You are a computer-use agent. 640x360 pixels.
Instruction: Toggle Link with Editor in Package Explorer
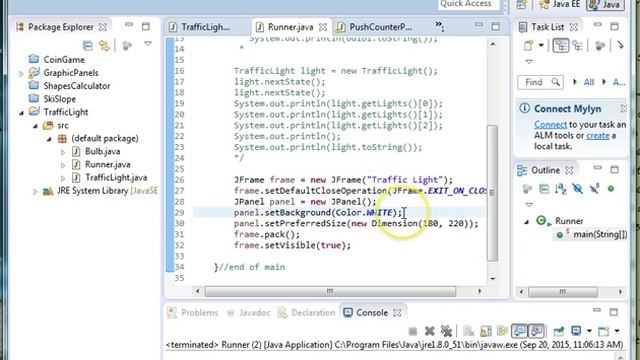[104, 45]
